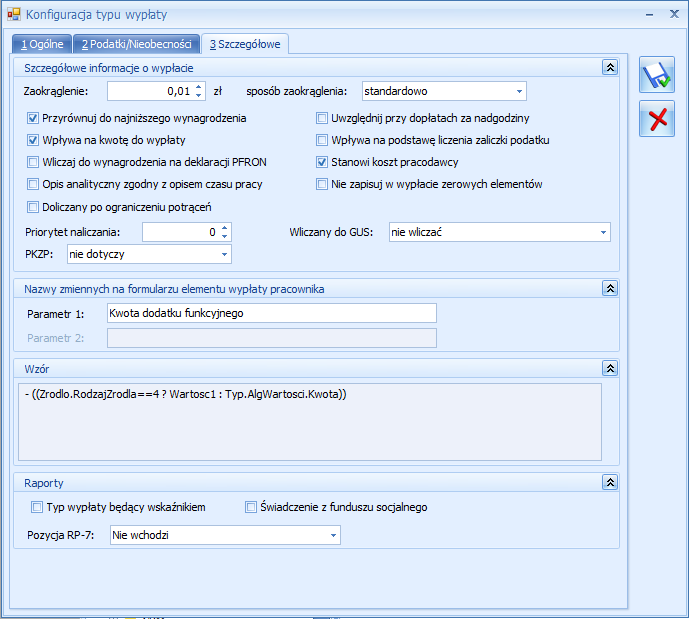Click the Raporty section header text

tap(44, 483)
